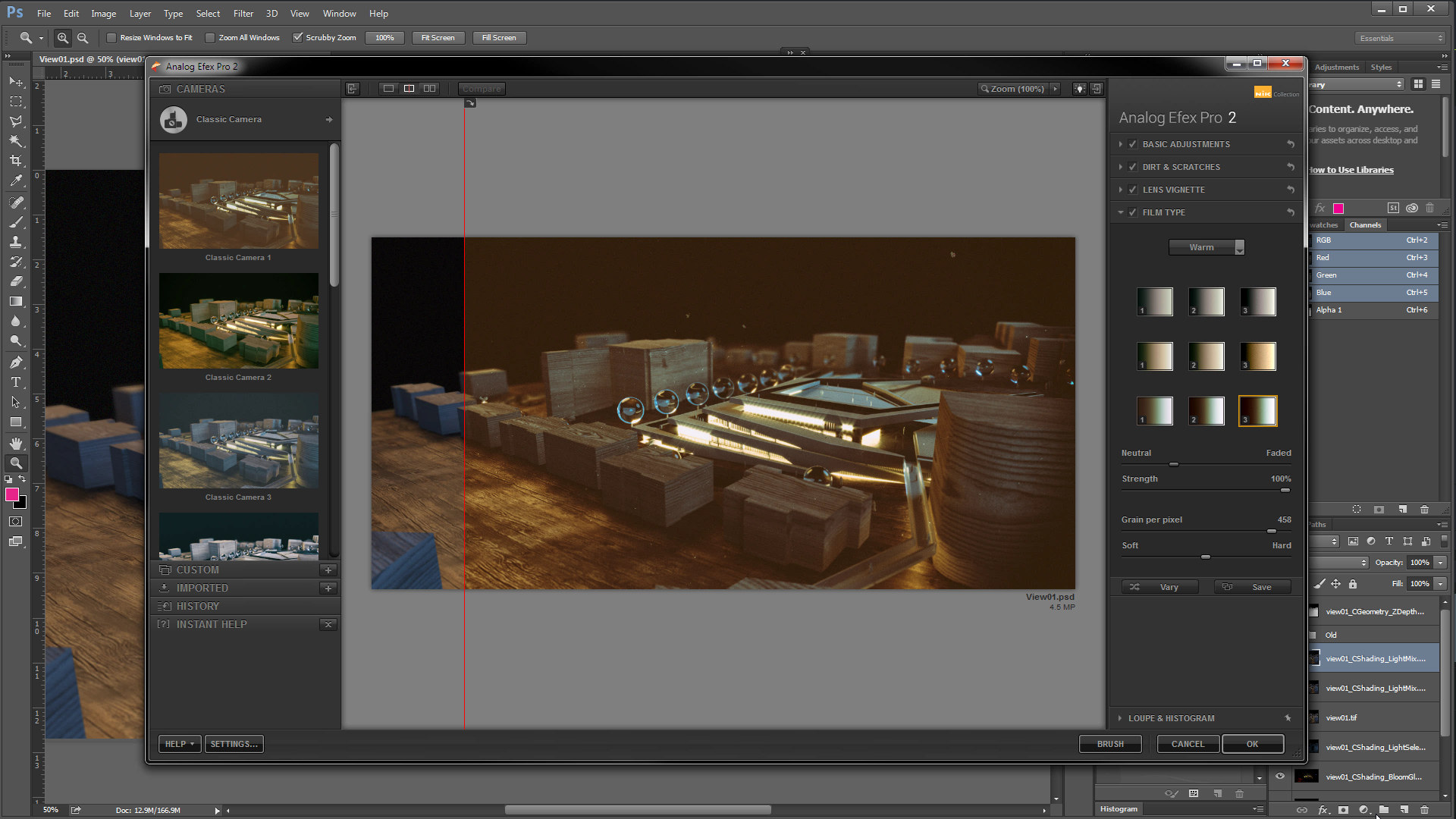1456x819 pixels.
Task: Open the Layer menu
Action: click(140, 14)
